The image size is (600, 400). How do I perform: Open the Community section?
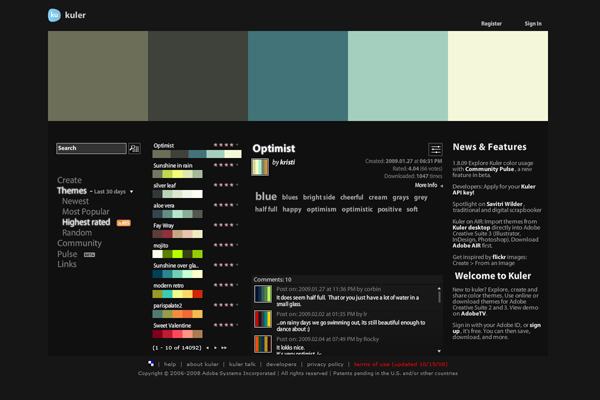click(x=79, y=243)
